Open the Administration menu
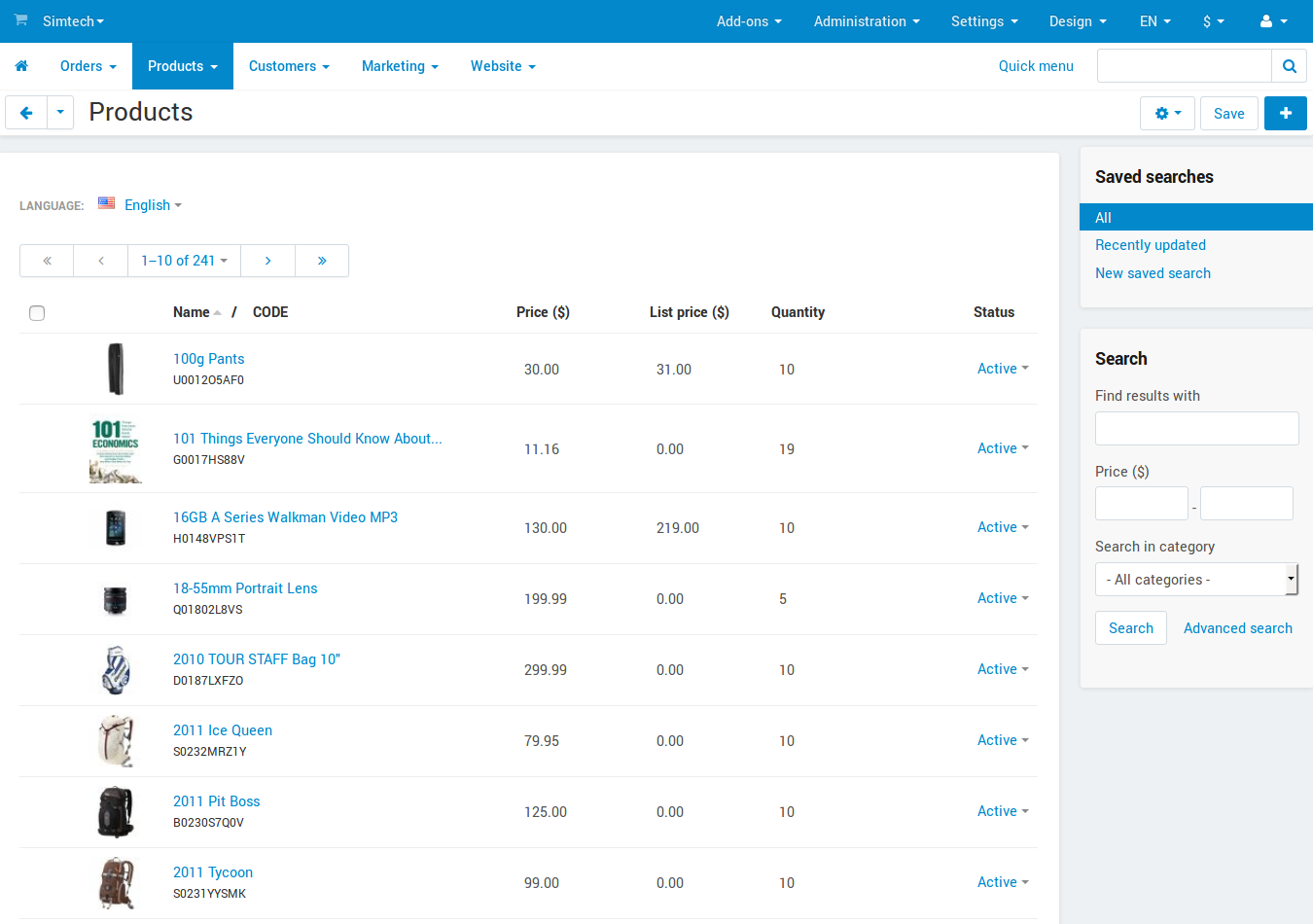Screen dimensions: 1313x924 867,21
